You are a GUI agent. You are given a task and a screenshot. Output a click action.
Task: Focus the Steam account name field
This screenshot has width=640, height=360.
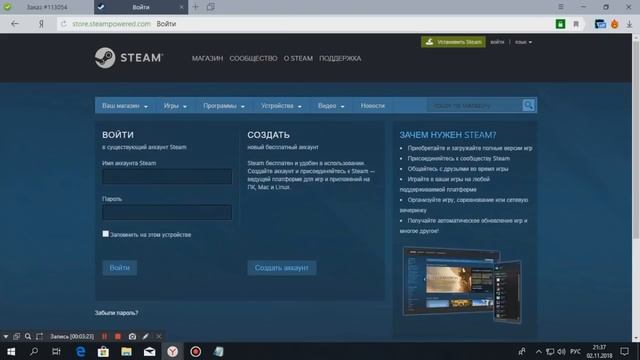(167, 177)
